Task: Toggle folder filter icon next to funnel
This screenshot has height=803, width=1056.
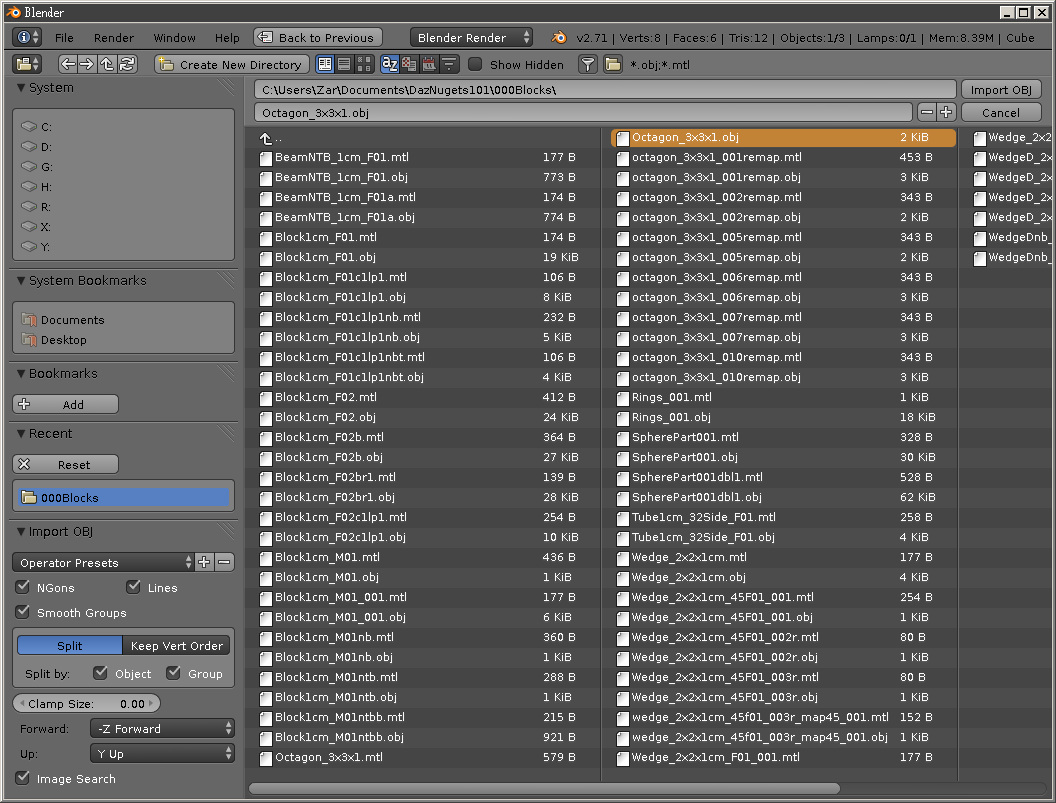Action: click(613, 64)
